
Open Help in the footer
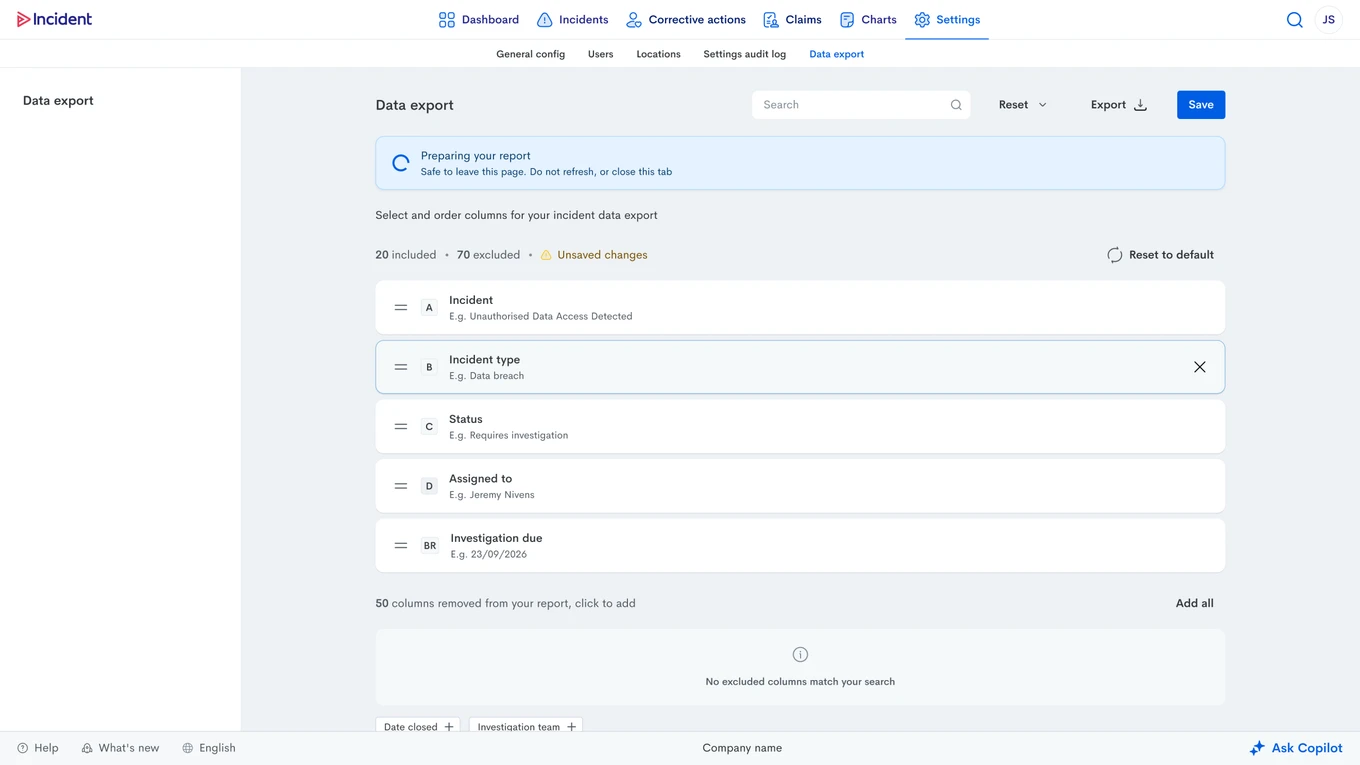pyautogui.click(x=38, y=748)
